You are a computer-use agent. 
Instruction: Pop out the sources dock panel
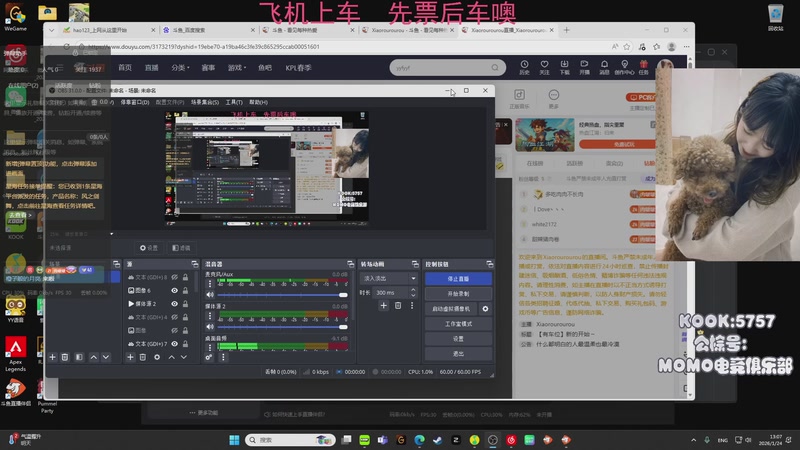(194, 264)
